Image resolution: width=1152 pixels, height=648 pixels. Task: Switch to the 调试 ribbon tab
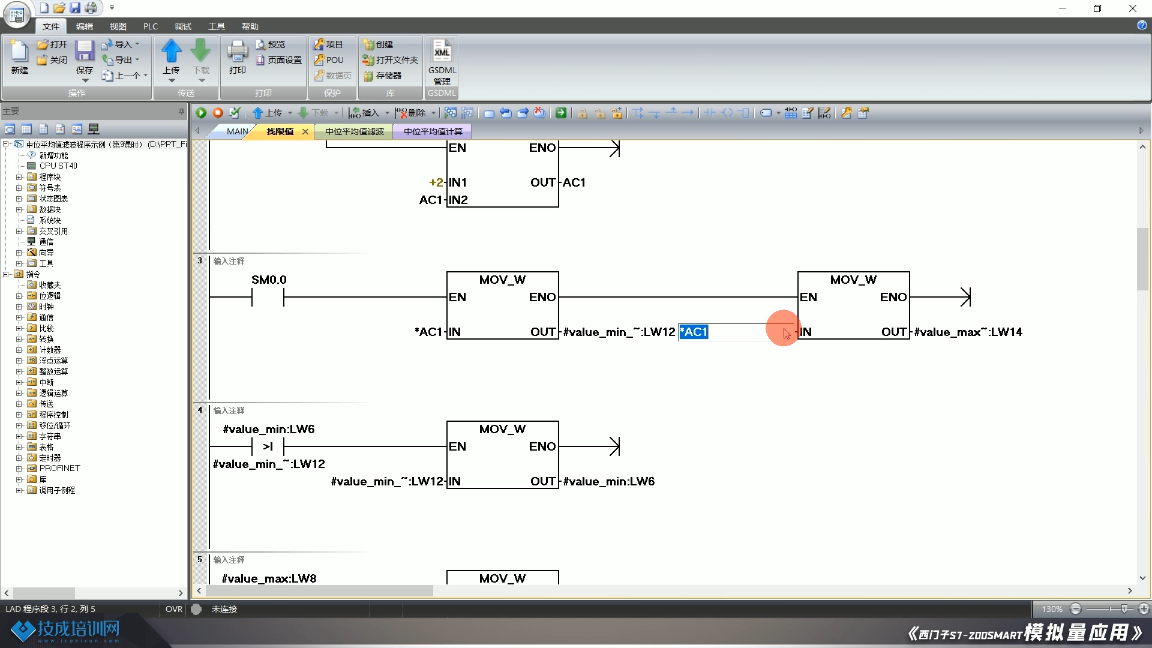pyautogui.click(x=183, y=26)
